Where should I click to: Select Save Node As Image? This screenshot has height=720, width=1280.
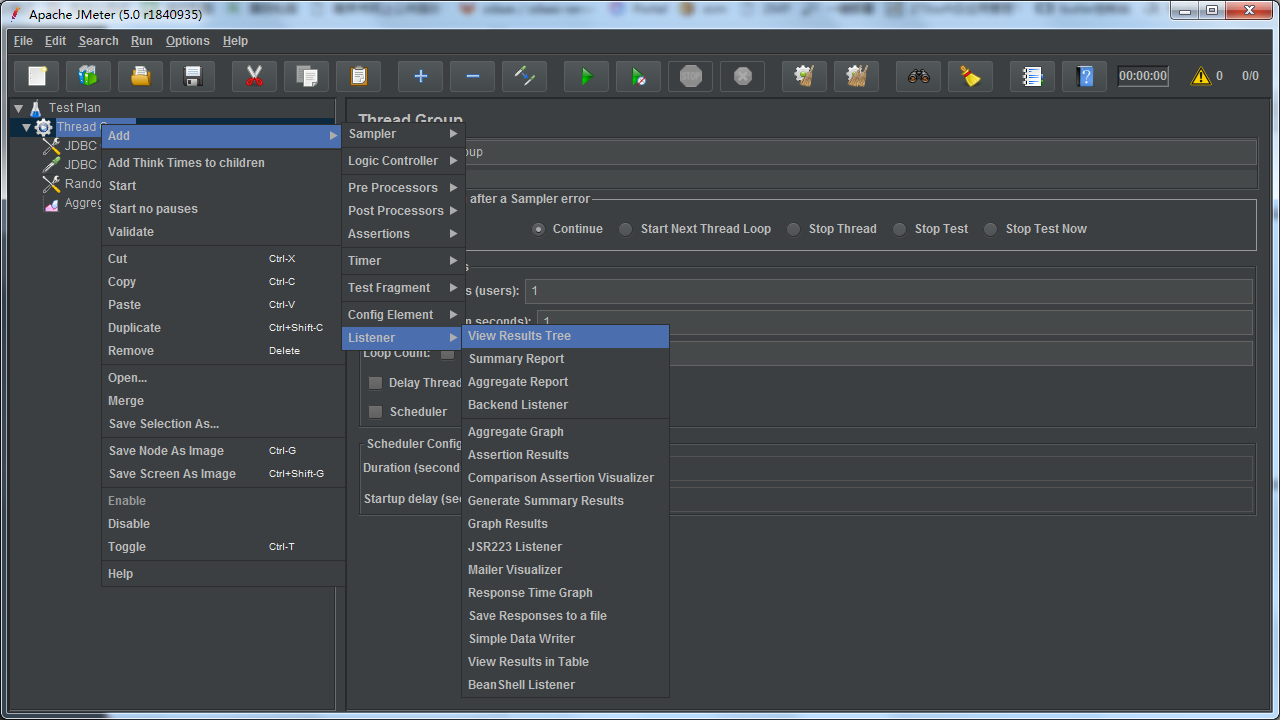tap(223, 451)
